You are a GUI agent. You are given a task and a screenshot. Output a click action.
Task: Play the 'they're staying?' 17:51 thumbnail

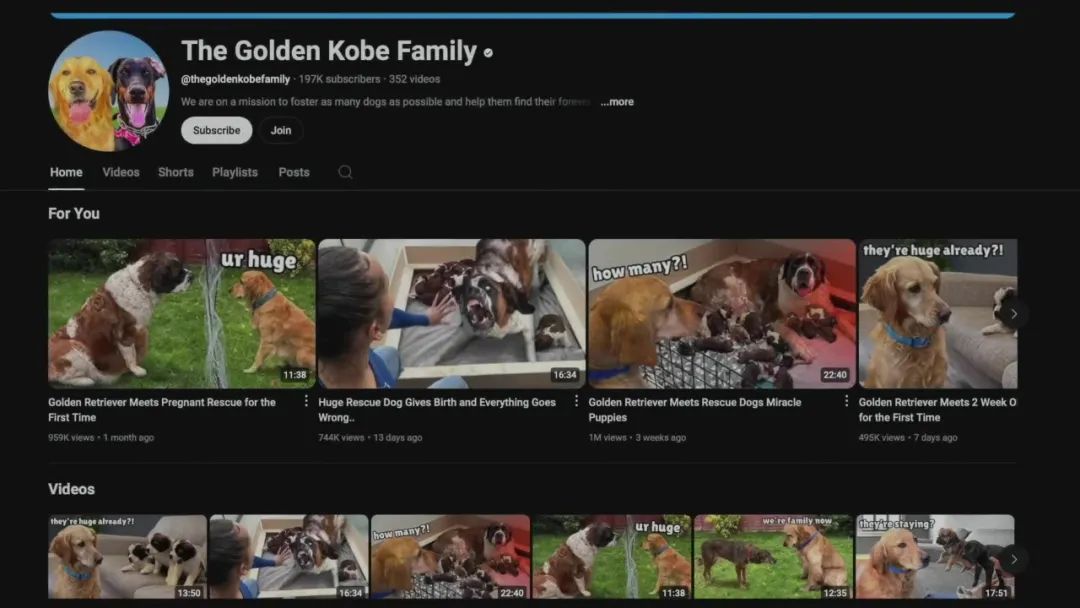point(934,557)
